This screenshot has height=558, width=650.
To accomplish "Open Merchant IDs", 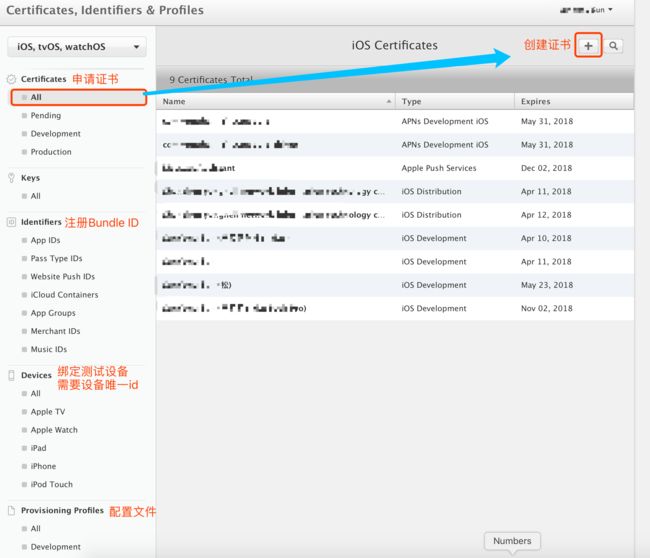I will click(x=55, y=331).
